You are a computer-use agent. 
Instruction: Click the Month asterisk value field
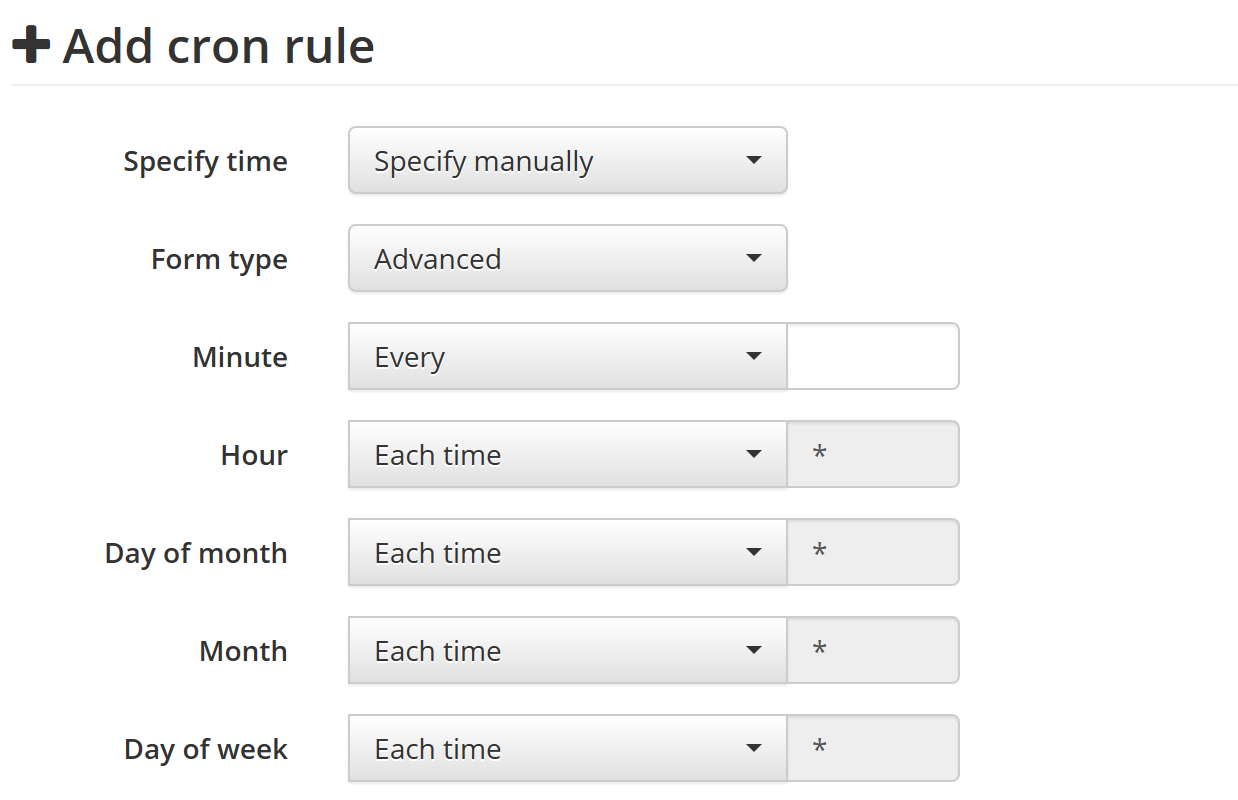tap(873, 650)
